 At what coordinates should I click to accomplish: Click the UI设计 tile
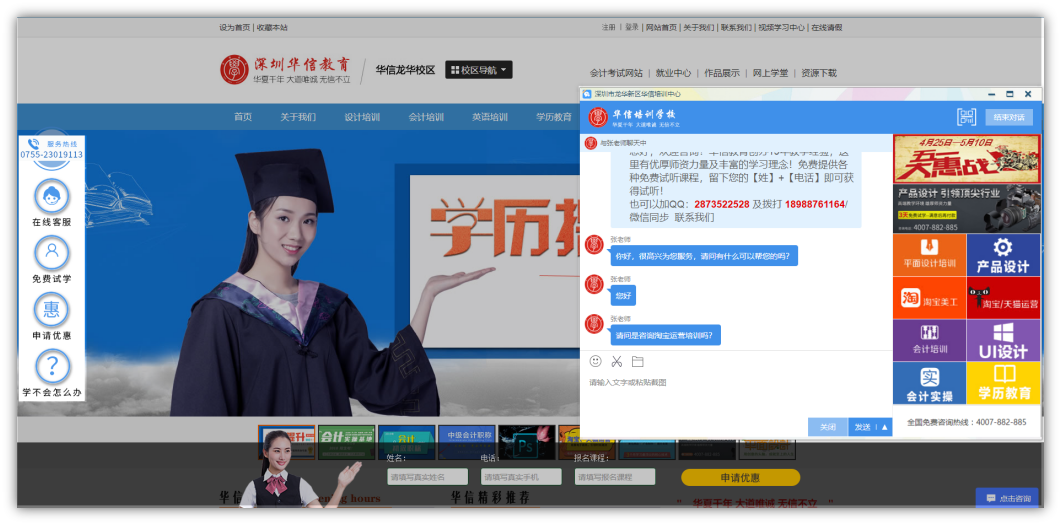[1003, 340]
